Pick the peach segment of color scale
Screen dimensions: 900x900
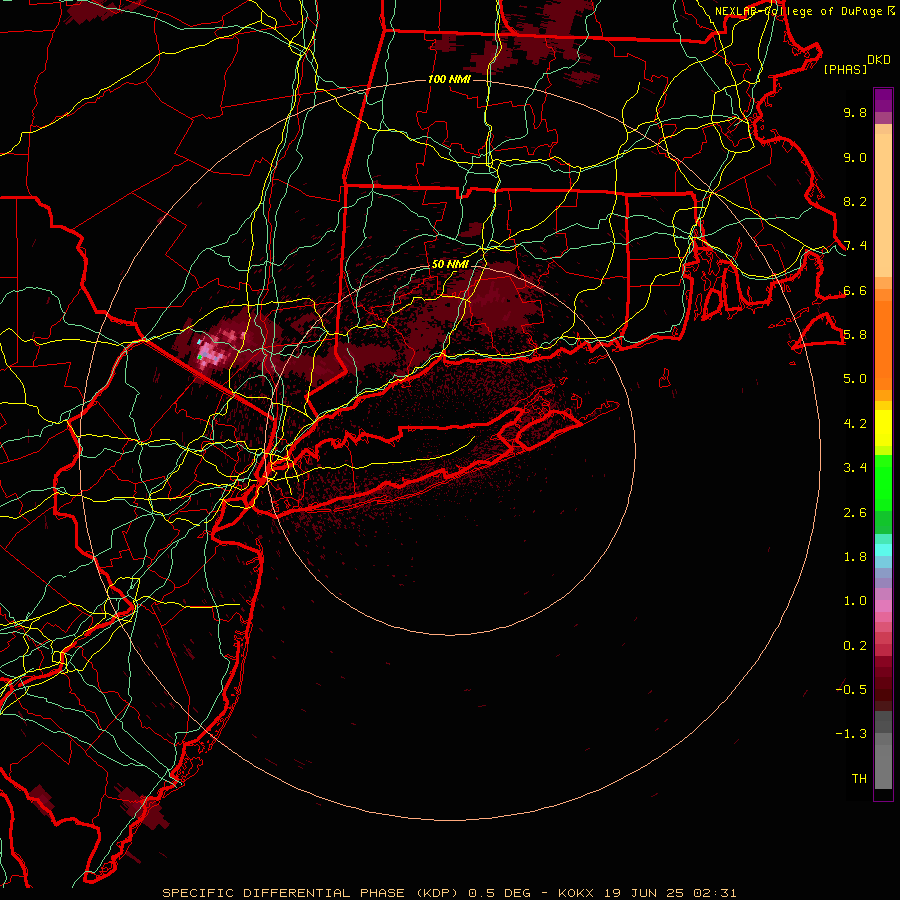point(883,205)
